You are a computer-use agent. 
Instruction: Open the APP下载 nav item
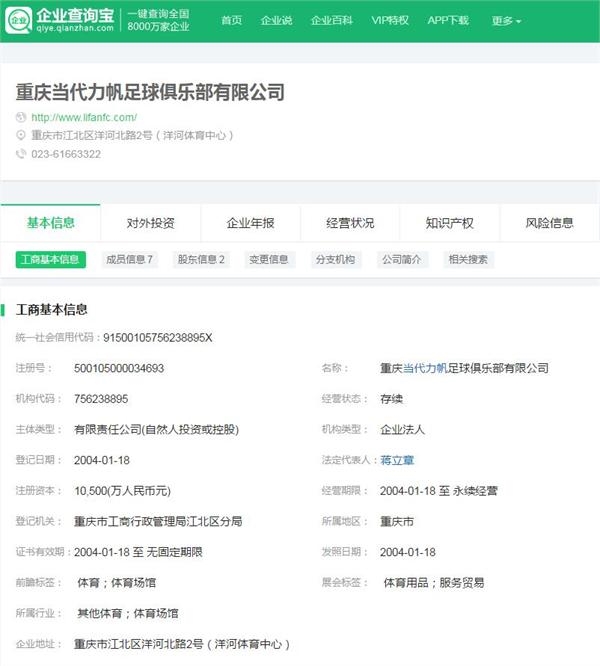448,20
